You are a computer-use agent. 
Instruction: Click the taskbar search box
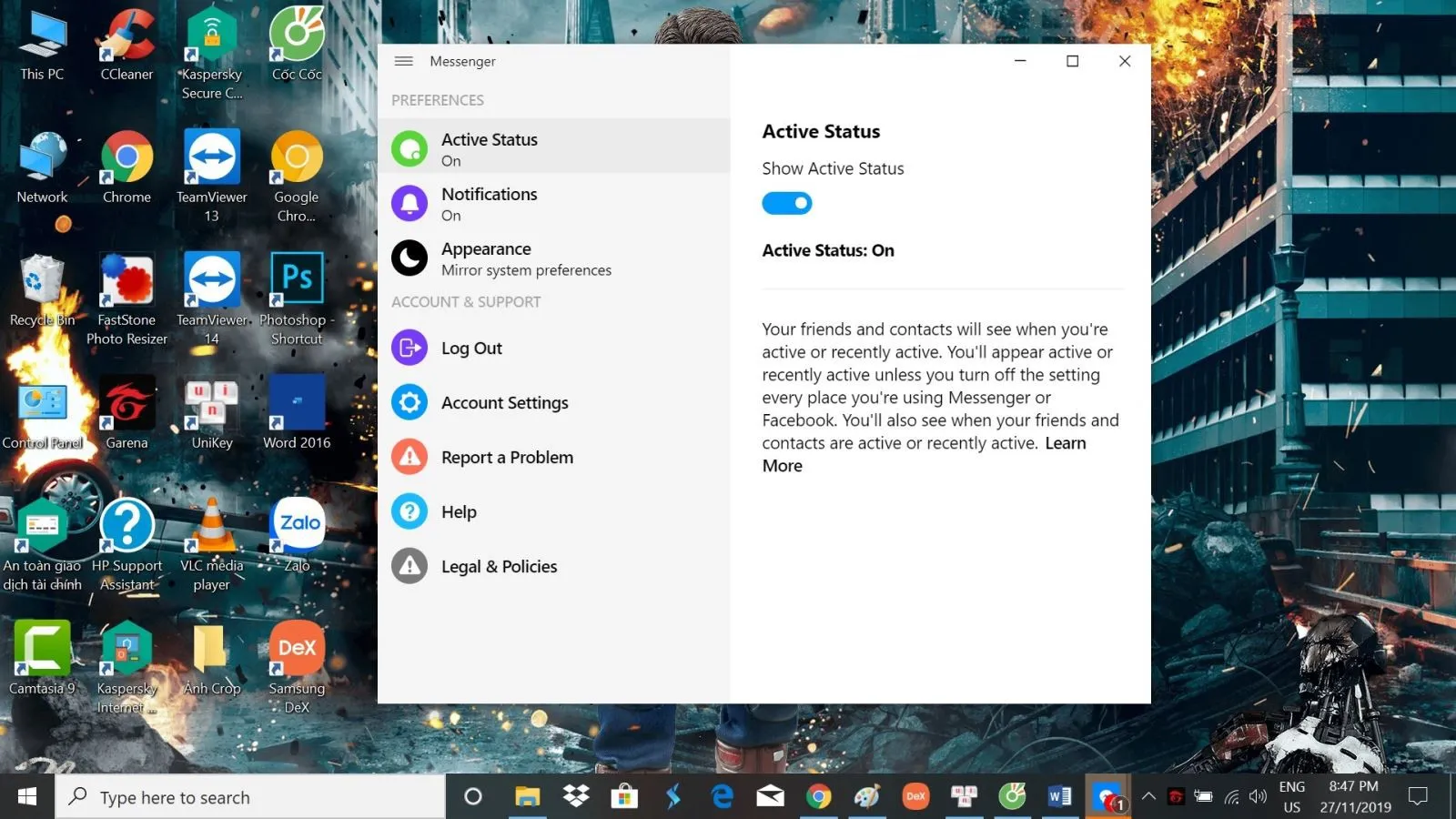[x=250, y=797]
